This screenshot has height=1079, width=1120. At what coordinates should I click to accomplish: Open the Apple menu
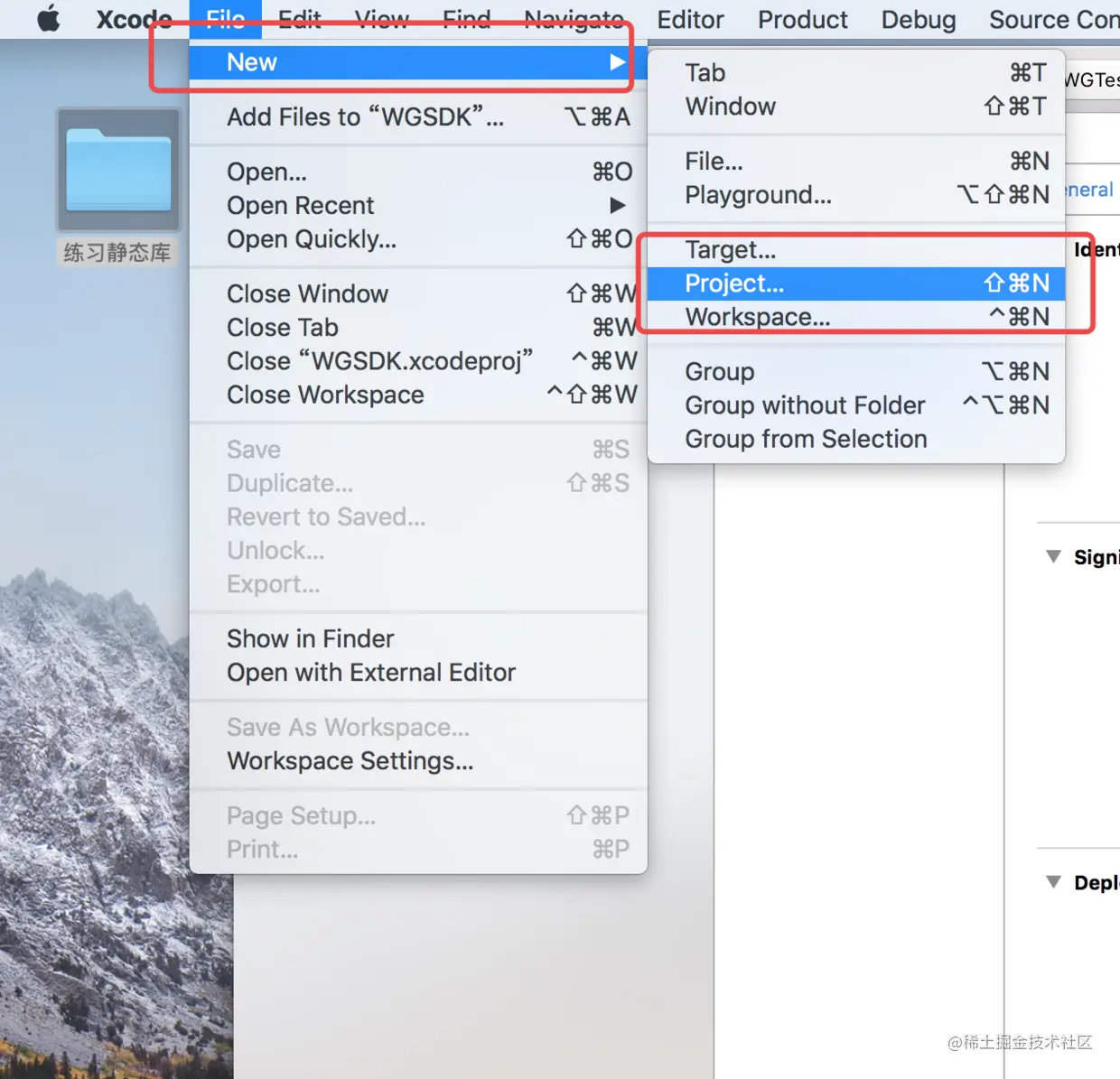click(49, 19)
